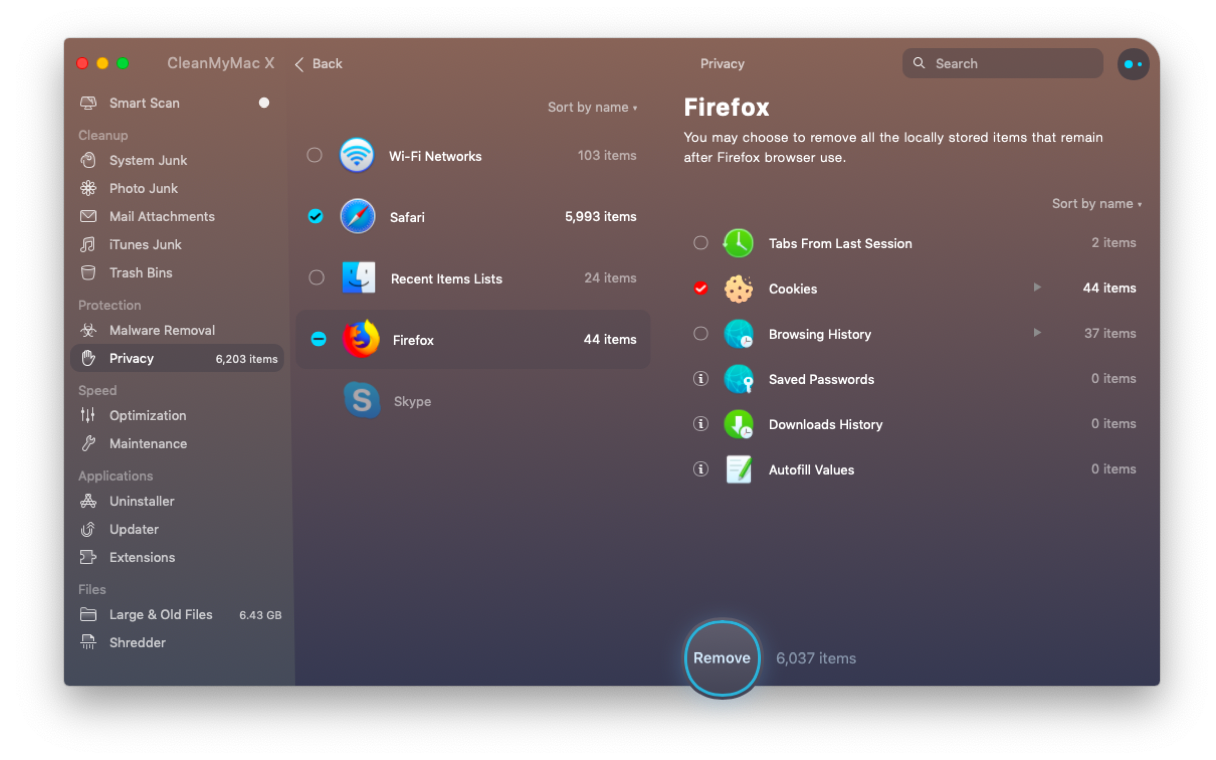
Task: Open Smart Scan in the sidebar
Action: (176, 103)
